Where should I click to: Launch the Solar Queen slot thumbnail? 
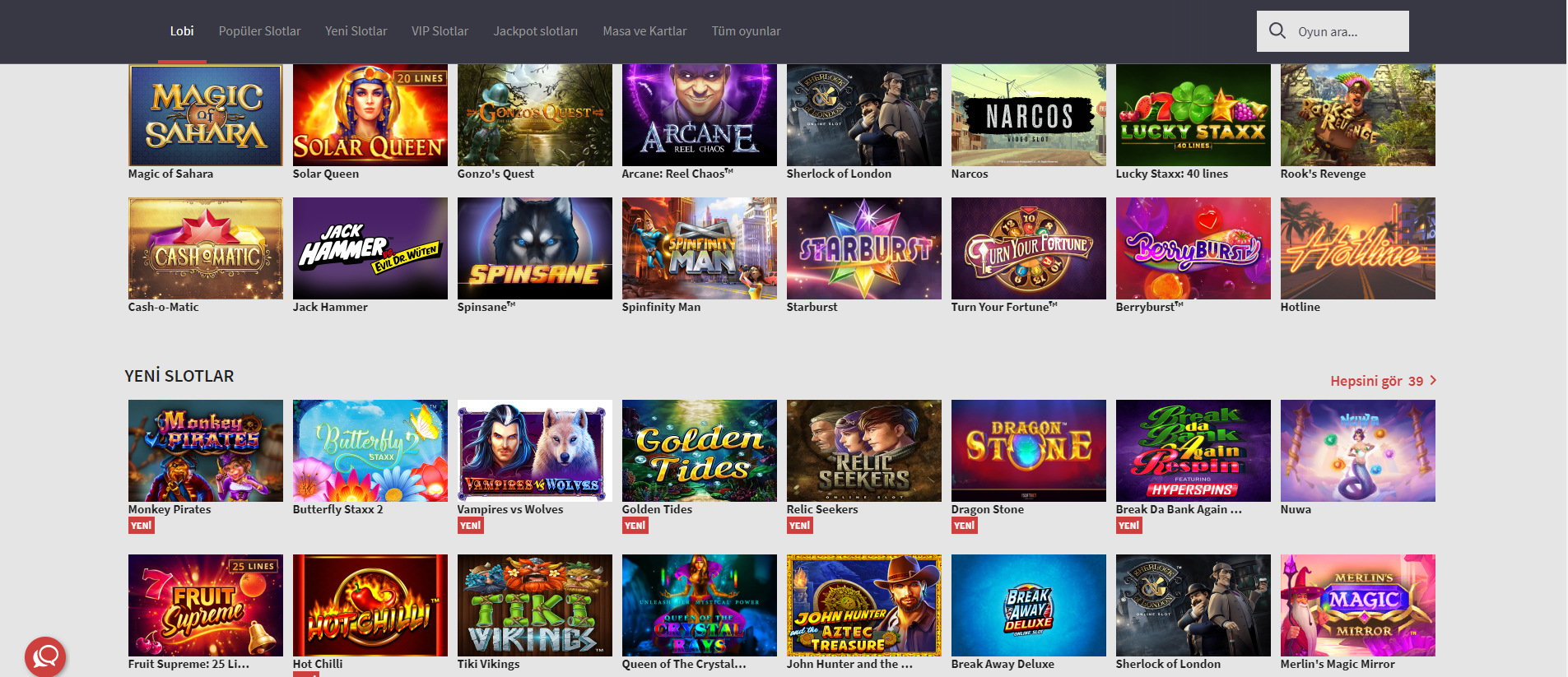pyautogui.click(x=370, y=115)
